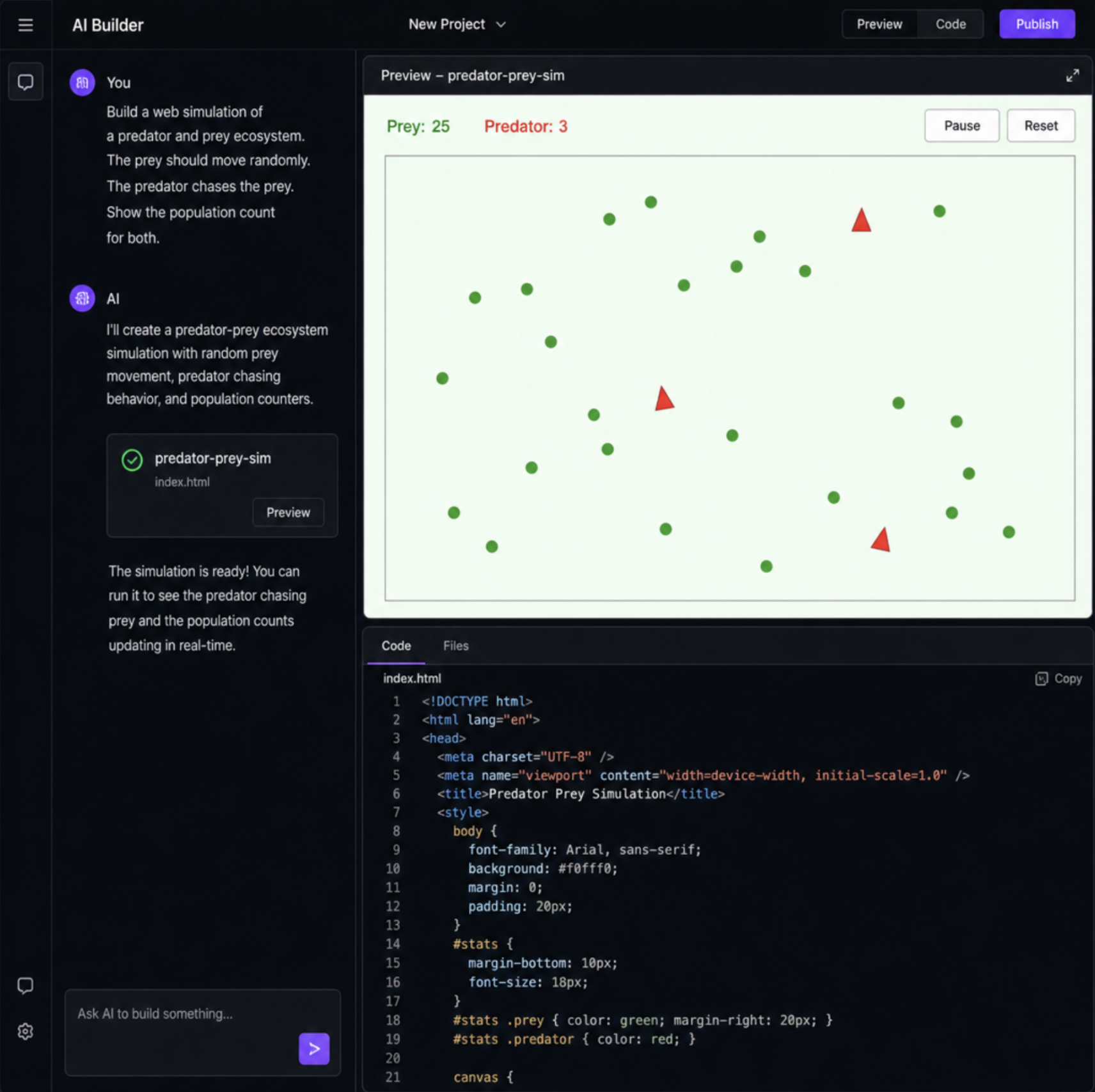Open the New Project dropdown

[457, 24]
